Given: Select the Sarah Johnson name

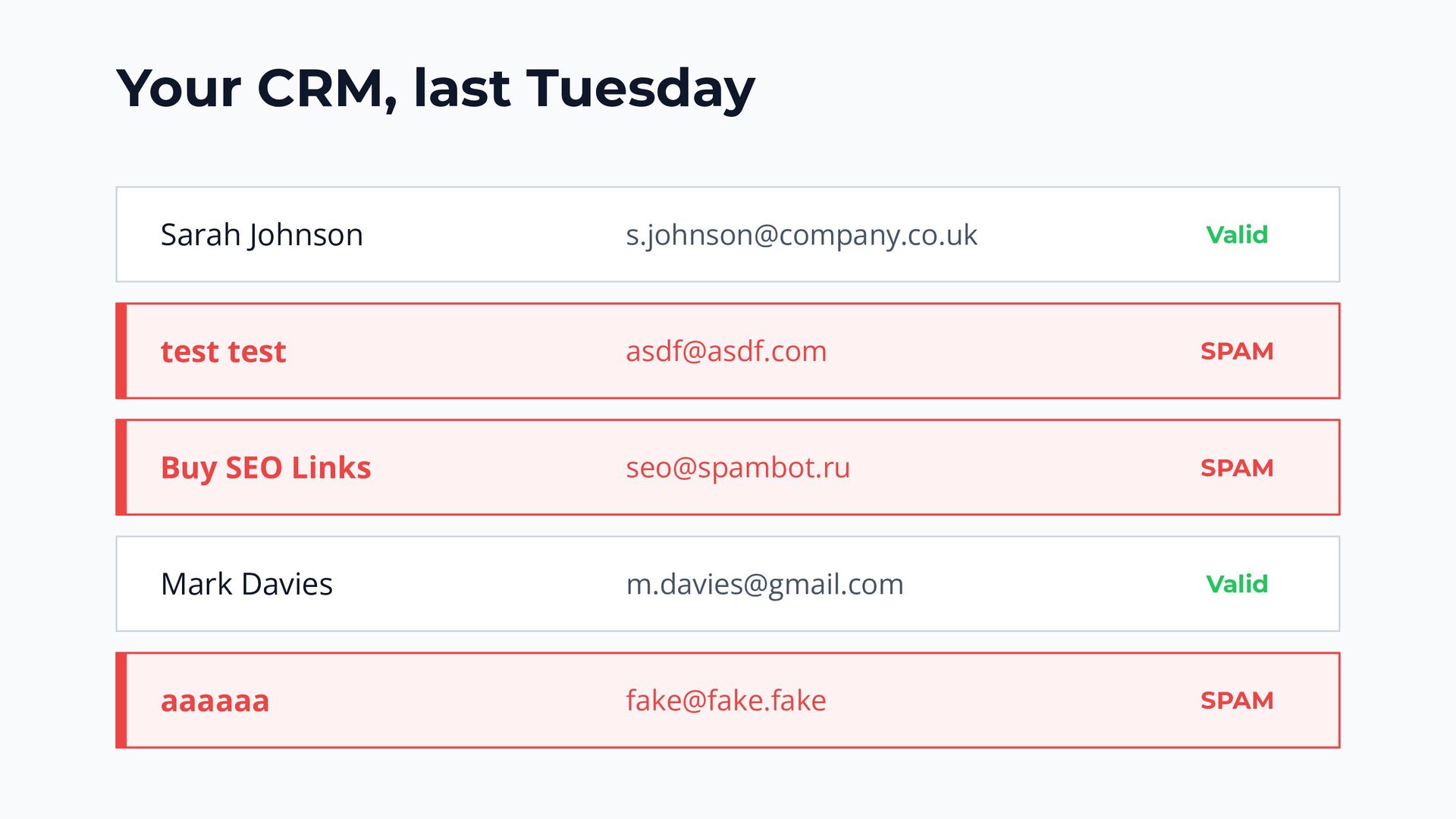Looking at the screenshot, I should click(x=262, y=235).
